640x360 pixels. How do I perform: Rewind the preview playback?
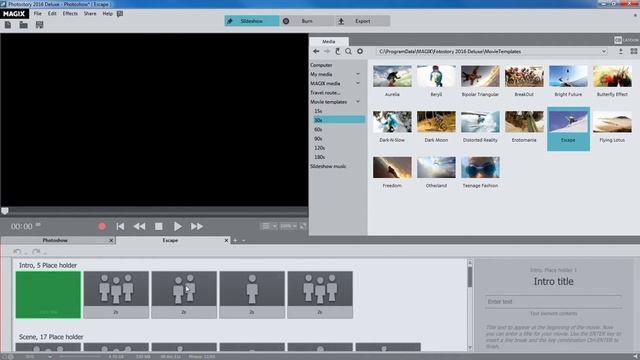pyautogui.click(x=139, y=227)
